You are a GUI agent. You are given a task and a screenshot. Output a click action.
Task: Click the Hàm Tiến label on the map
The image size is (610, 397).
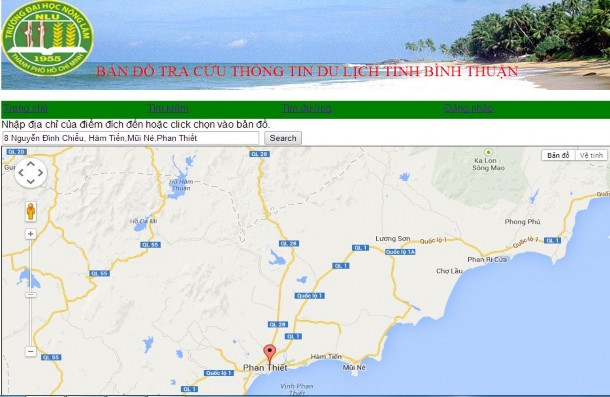click(x=326, y=357)
